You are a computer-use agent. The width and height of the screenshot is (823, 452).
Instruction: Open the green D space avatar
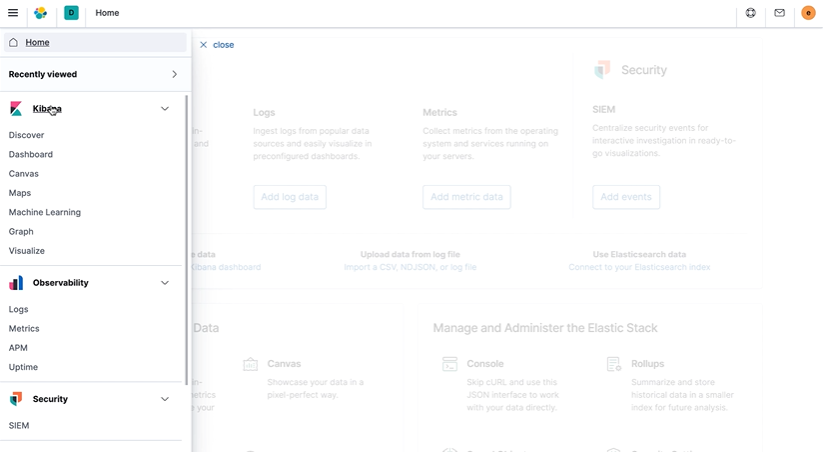(71, 13)
